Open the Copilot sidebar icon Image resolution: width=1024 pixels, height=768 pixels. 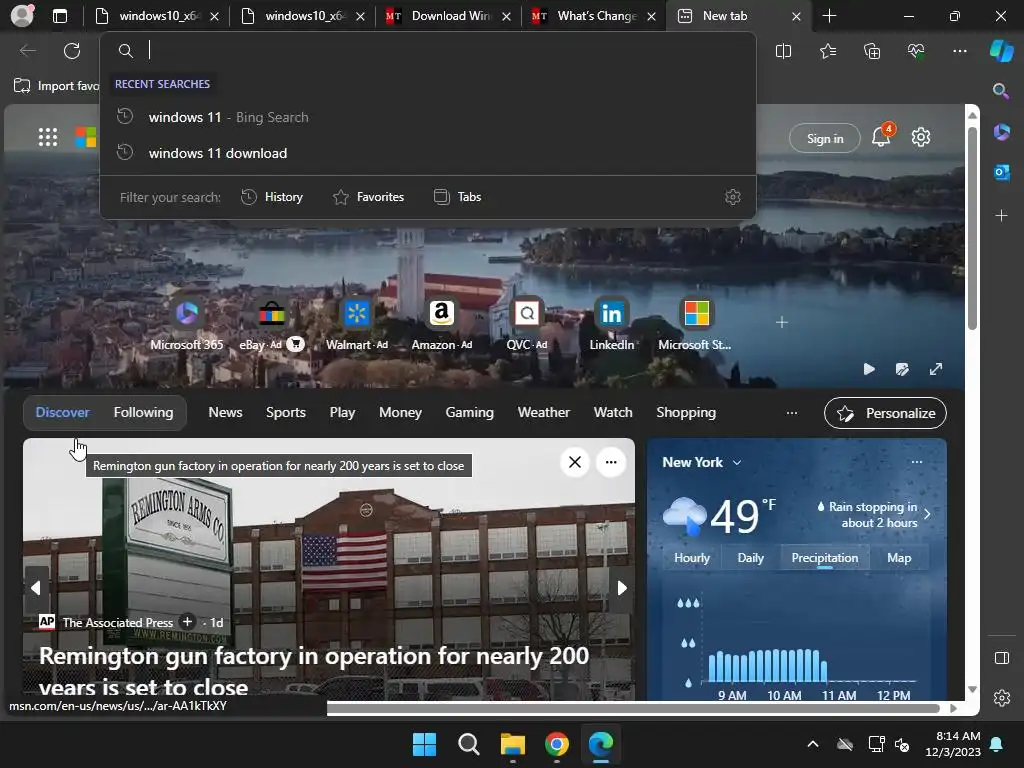point(1002,51)
